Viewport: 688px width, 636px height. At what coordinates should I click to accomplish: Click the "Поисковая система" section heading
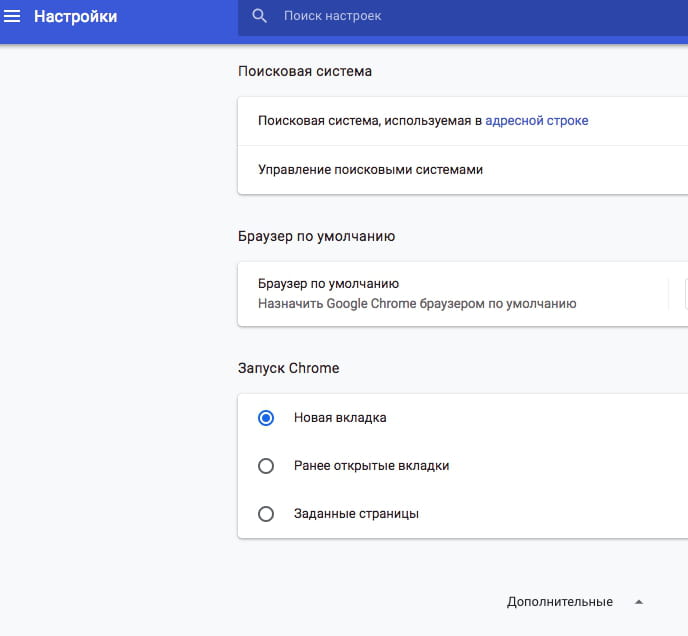tap(305, 72)
